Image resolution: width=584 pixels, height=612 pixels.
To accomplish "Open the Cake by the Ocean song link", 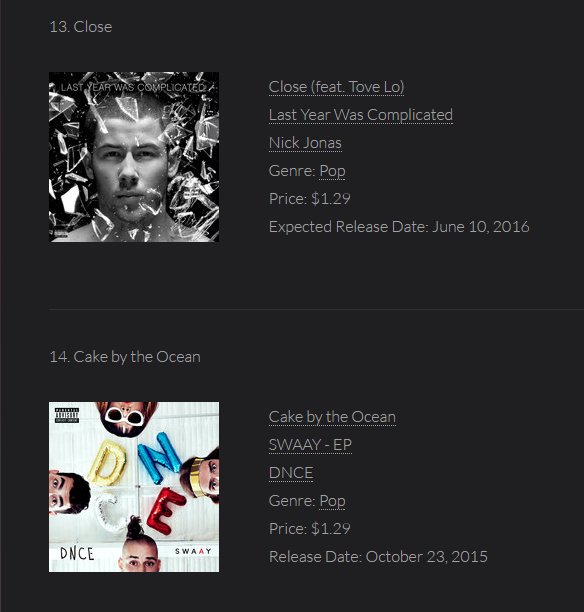I will point(332,417).
